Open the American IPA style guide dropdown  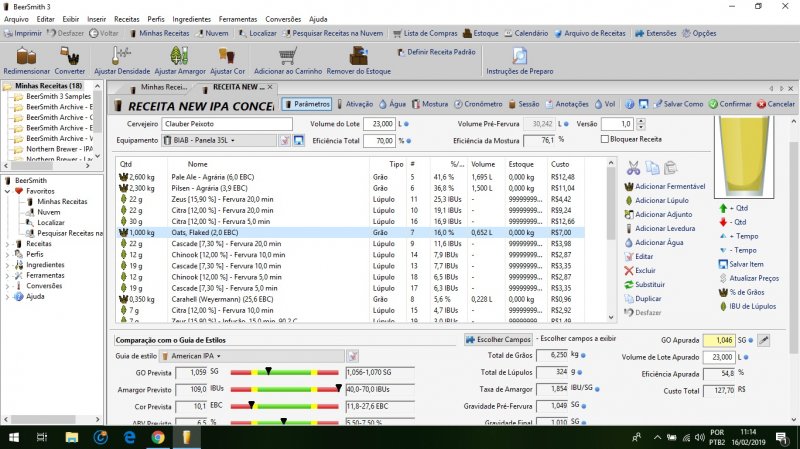(x=252, y=356)
